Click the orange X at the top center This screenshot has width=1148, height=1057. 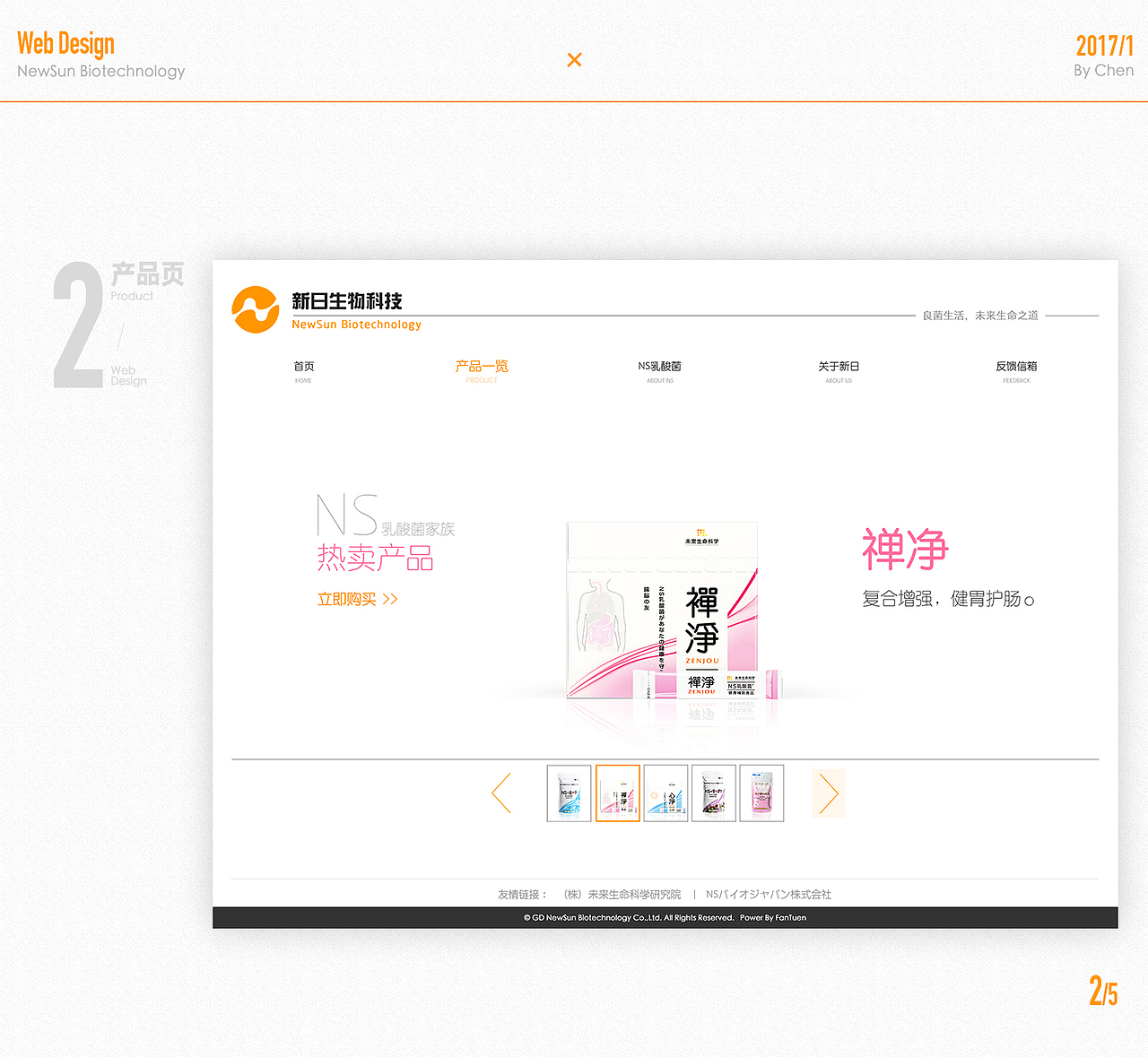575,60
